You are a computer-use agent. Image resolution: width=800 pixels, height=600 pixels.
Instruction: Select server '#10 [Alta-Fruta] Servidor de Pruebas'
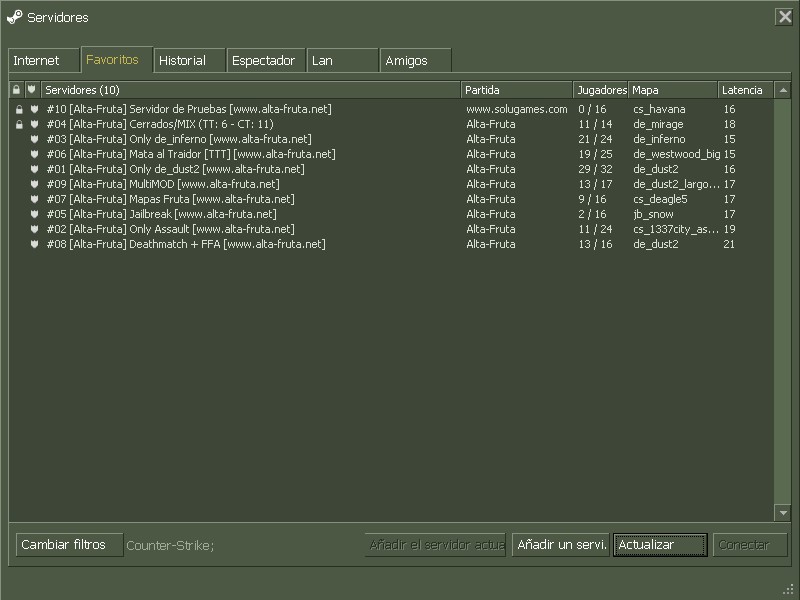tap(391, 109)
